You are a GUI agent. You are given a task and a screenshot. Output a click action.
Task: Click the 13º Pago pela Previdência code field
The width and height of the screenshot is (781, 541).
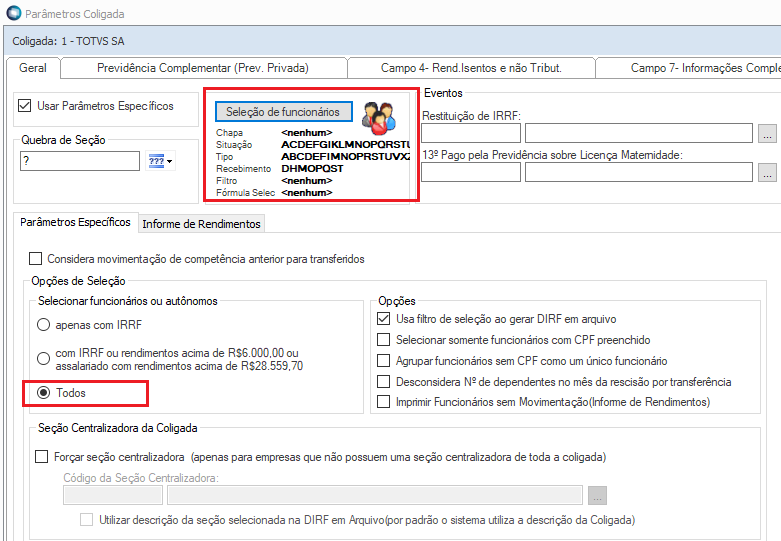471,172
